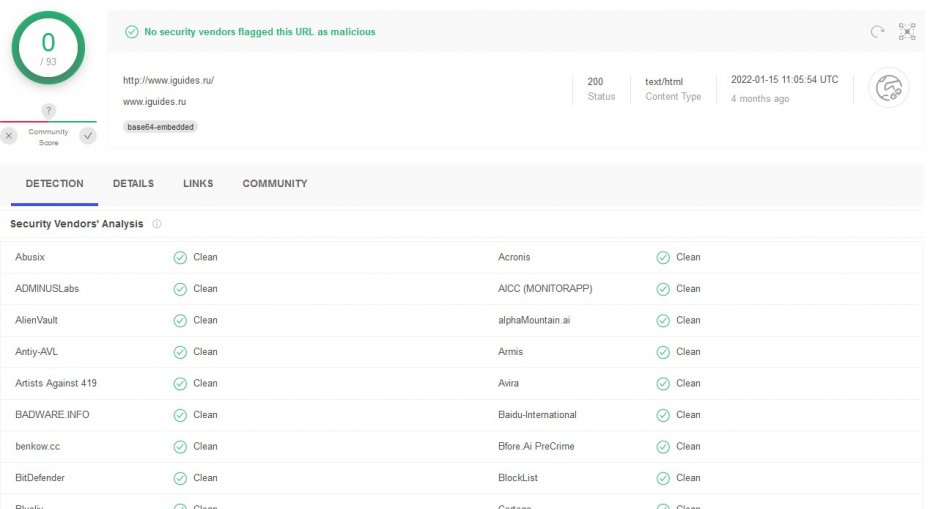Click the community score question mark icon

48,111
